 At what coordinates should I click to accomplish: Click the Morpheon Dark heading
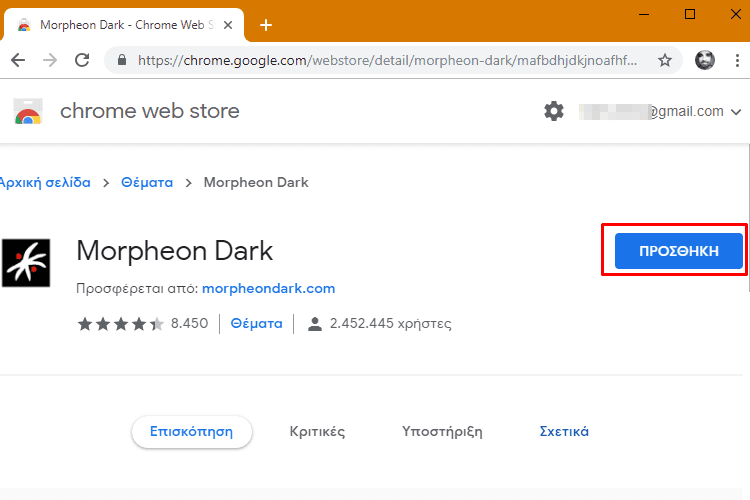pyautogui.click(x=175, y=251)
